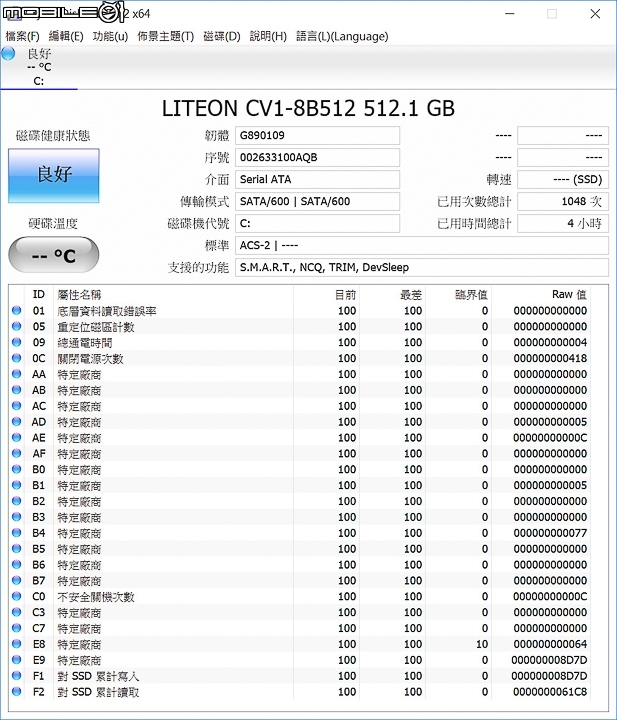Click the status icon for attribute AF
This screenshot has width=617, height=720.
point(17,453)
